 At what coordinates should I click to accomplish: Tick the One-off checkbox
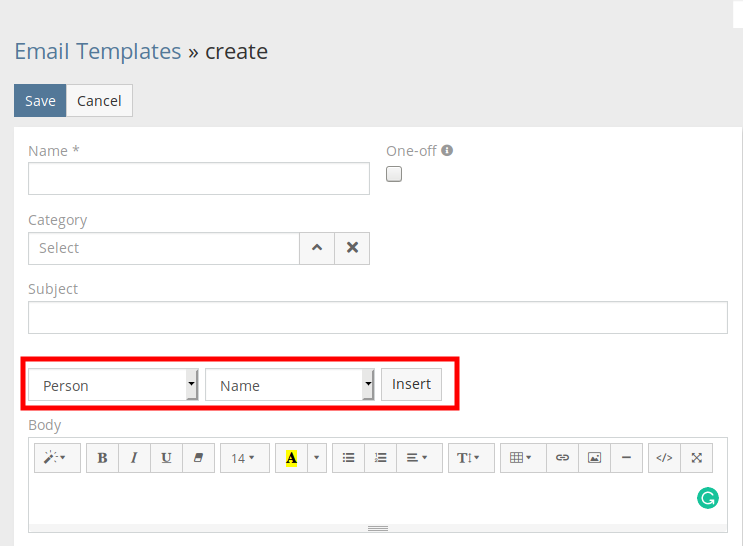[394, 174]
